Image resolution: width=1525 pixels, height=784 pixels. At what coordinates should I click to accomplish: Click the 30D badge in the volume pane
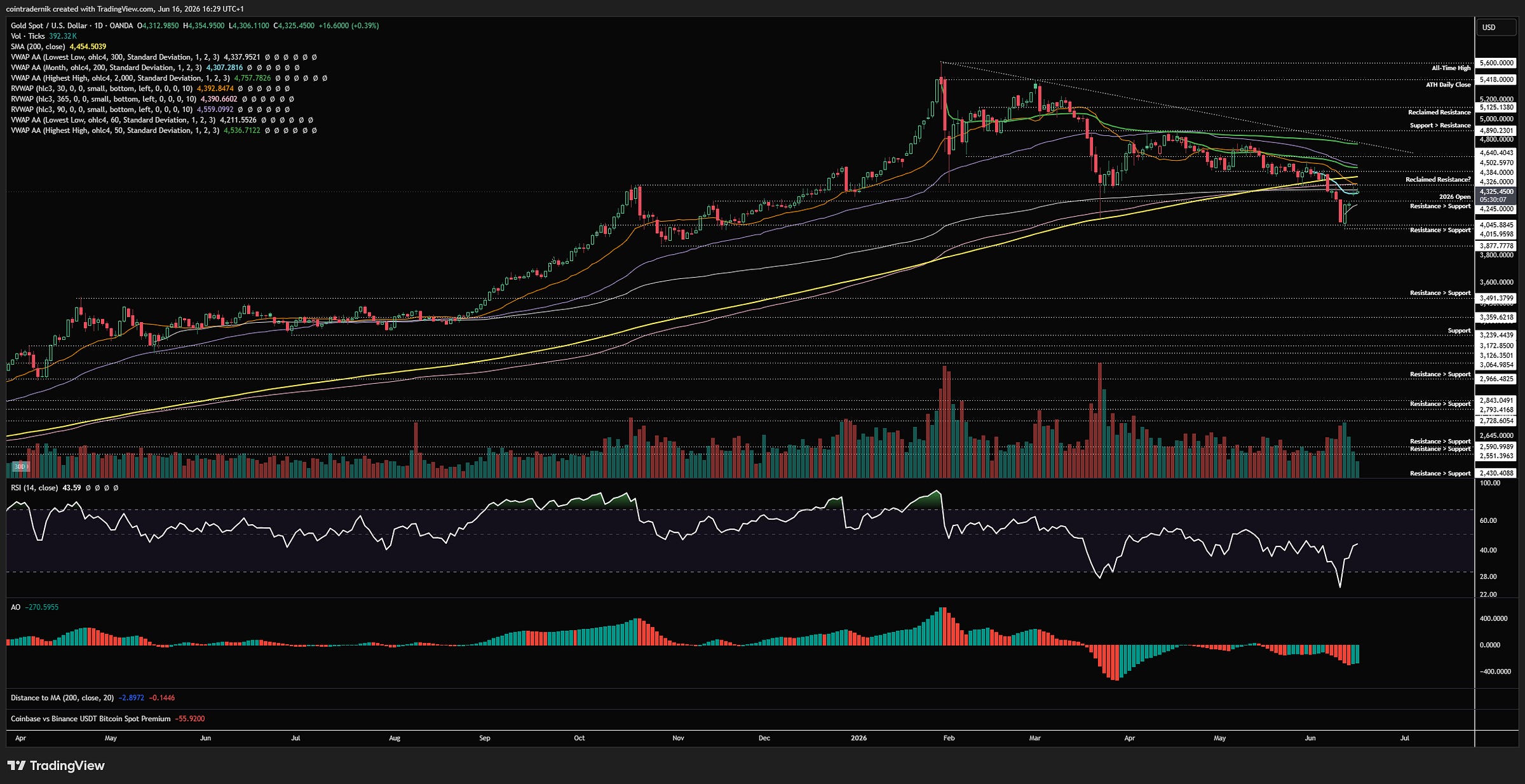click(x=21, y=467)
